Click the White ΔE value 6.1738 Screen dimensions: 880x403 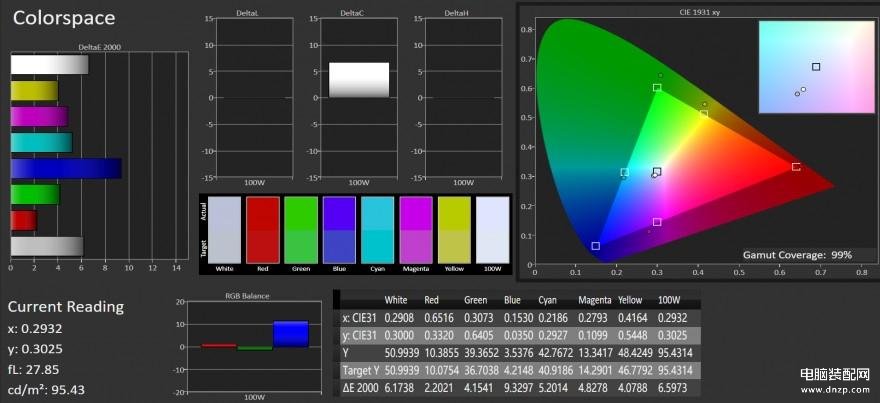399,388
